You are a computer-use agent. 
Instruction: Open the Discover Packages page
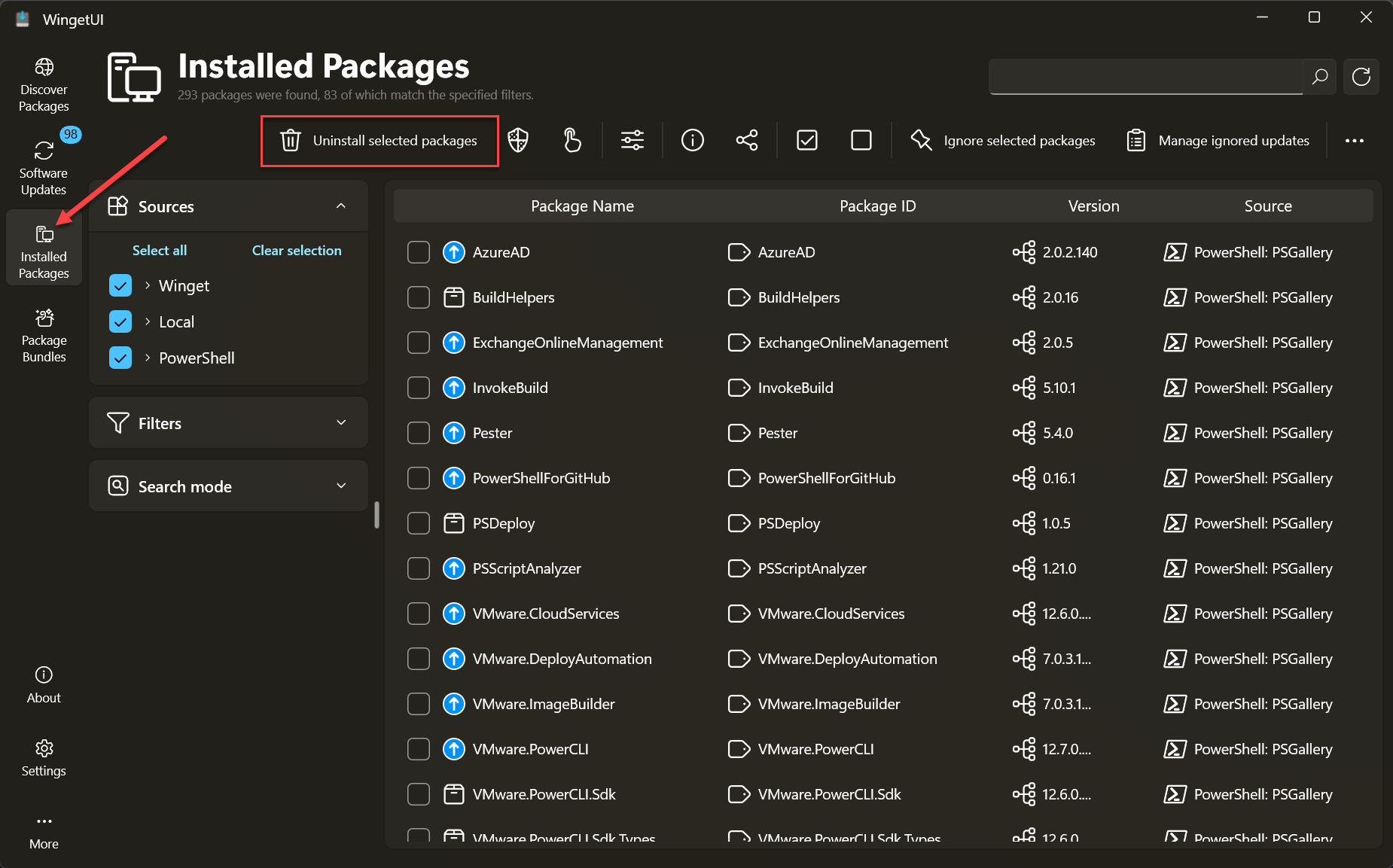[44, 84]
